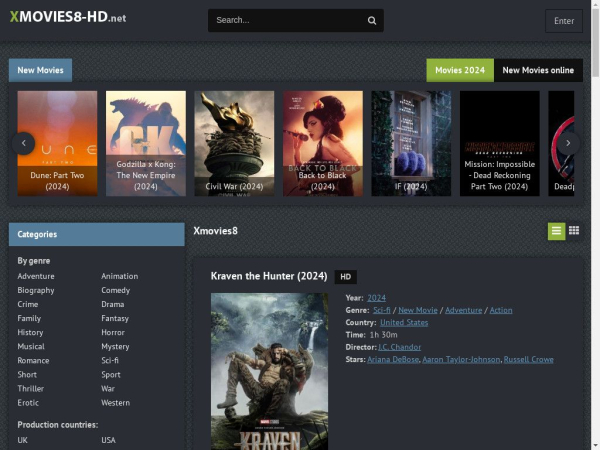Click the Enter button
The height and width of the screenshot is (450, 600).
tap(564, 21)
